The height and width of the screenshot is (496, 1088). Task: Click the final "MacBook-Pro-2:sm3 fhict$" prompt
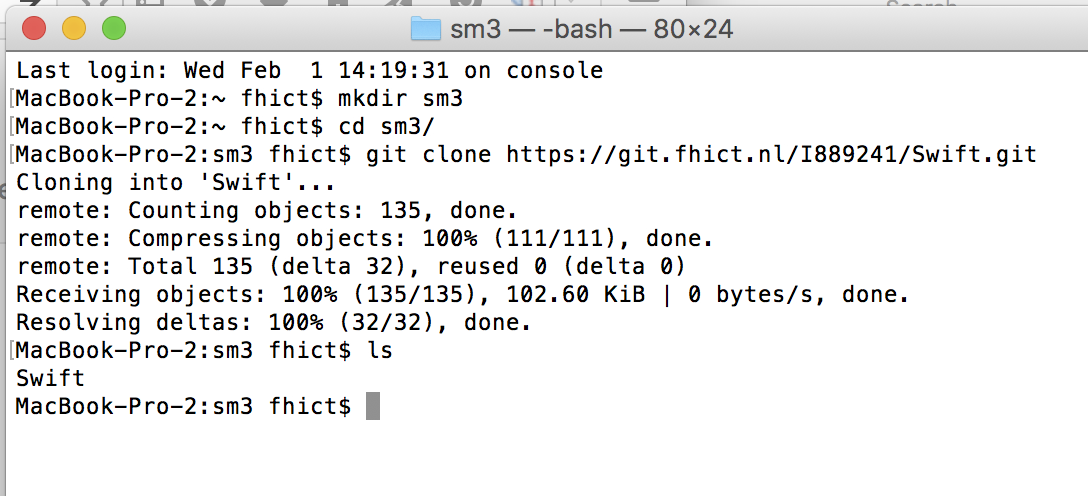coord(184,407)
